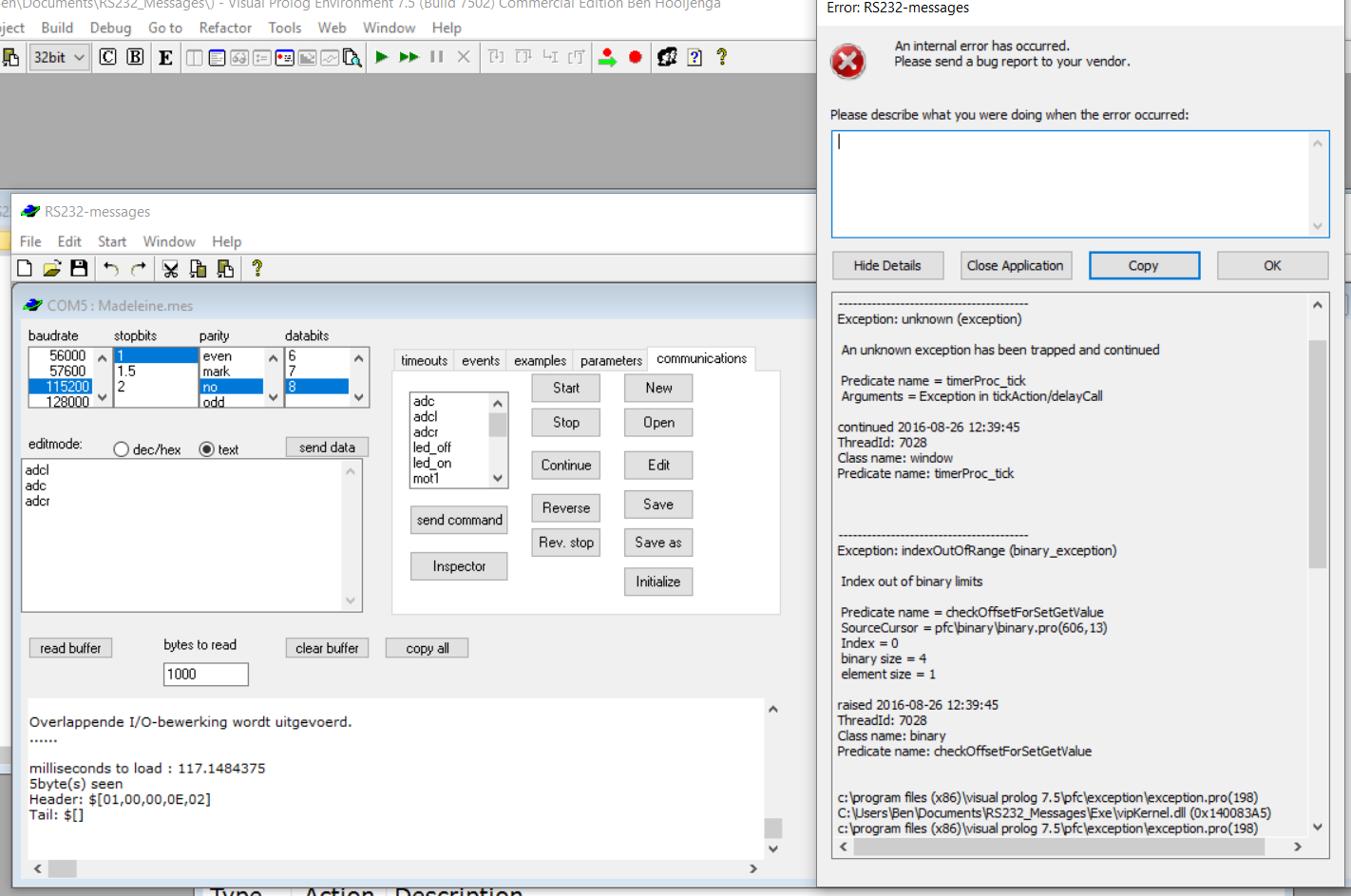The width and height of the screenshot is (1351, 896).
Task: Click yellow question mark in IDE toolbar
Action: pyautogui.click(x=722, y=57)
